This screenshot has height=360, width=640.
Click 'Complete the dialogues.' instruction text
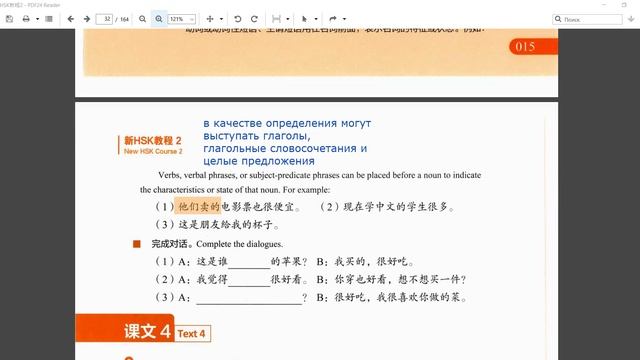(240, 244)
